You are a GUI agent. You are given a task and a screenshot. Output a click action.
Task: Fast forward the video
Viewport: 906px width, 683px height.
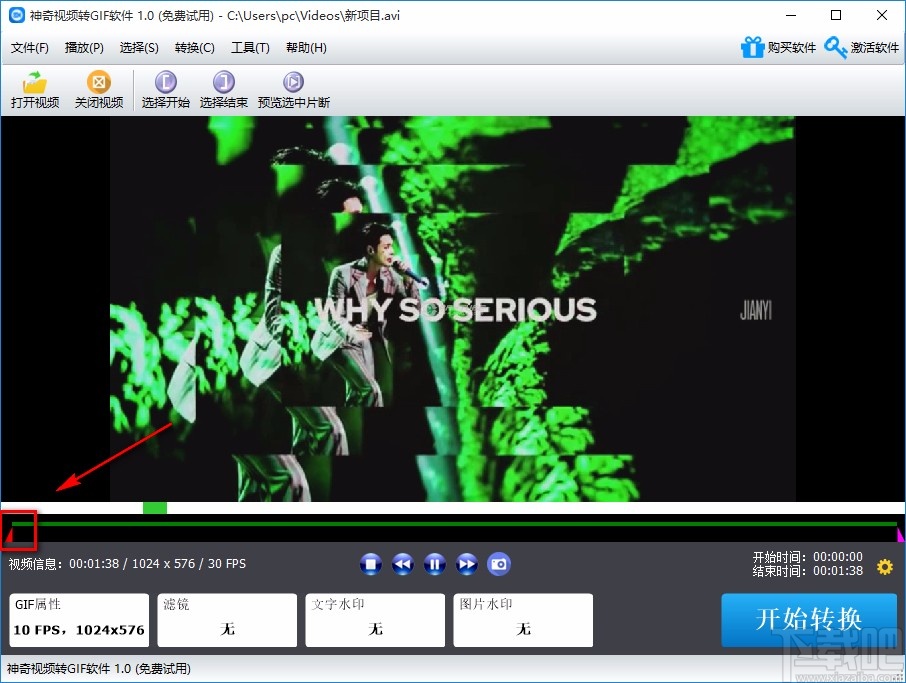[467, 564]
